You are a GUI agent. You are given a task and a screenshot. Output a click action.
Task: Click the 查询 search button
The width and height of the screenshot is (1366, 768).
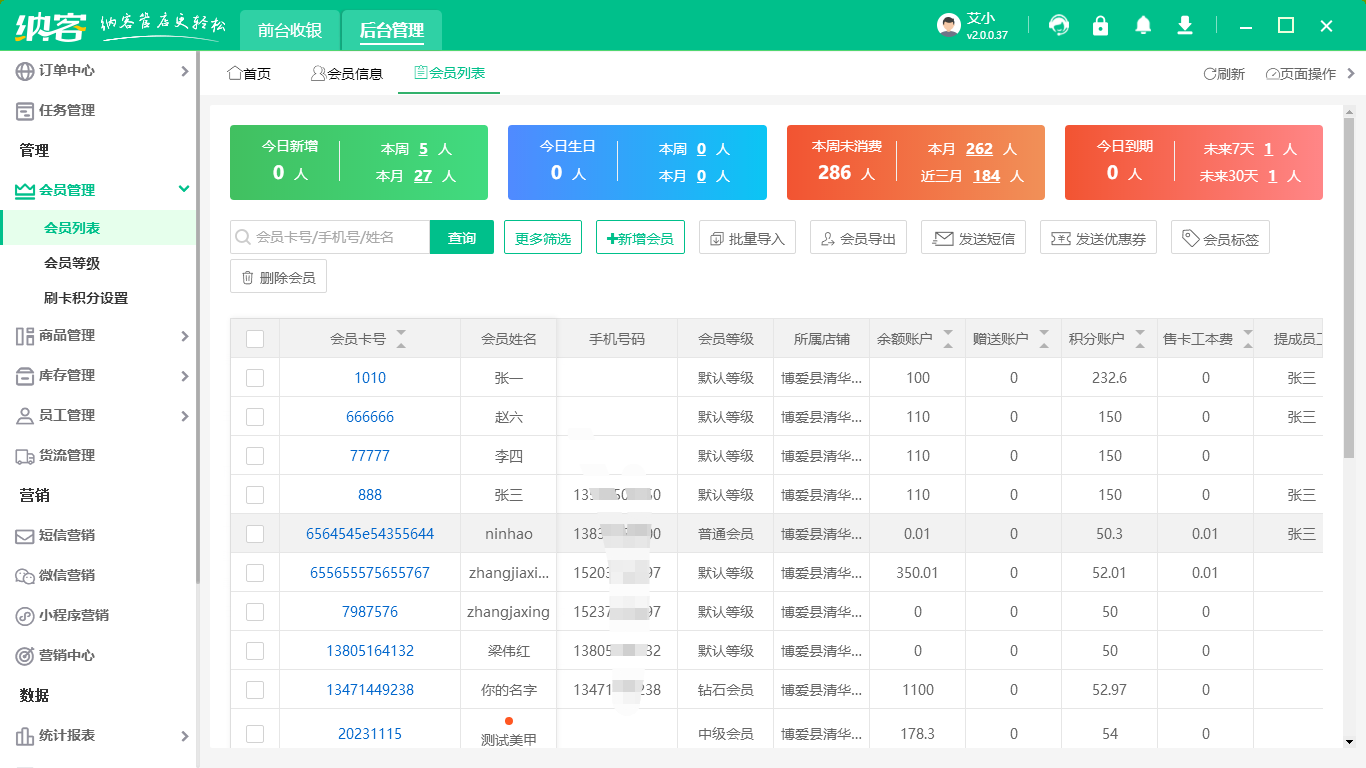tap(462, 238)
